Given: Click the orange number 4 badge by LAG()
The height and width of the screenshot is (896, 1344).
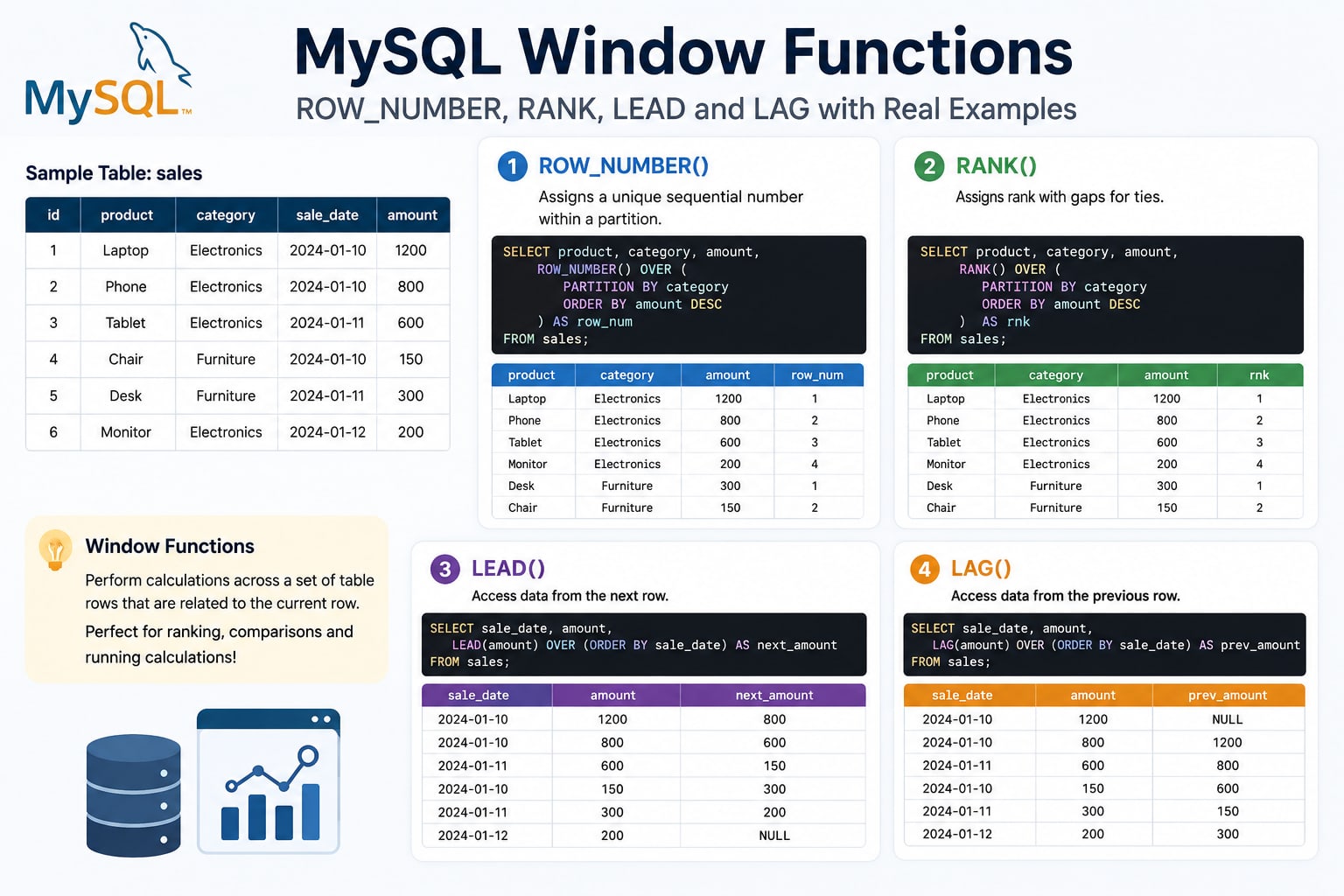Looking at the screenshot, I should click(x=925, y=570).
